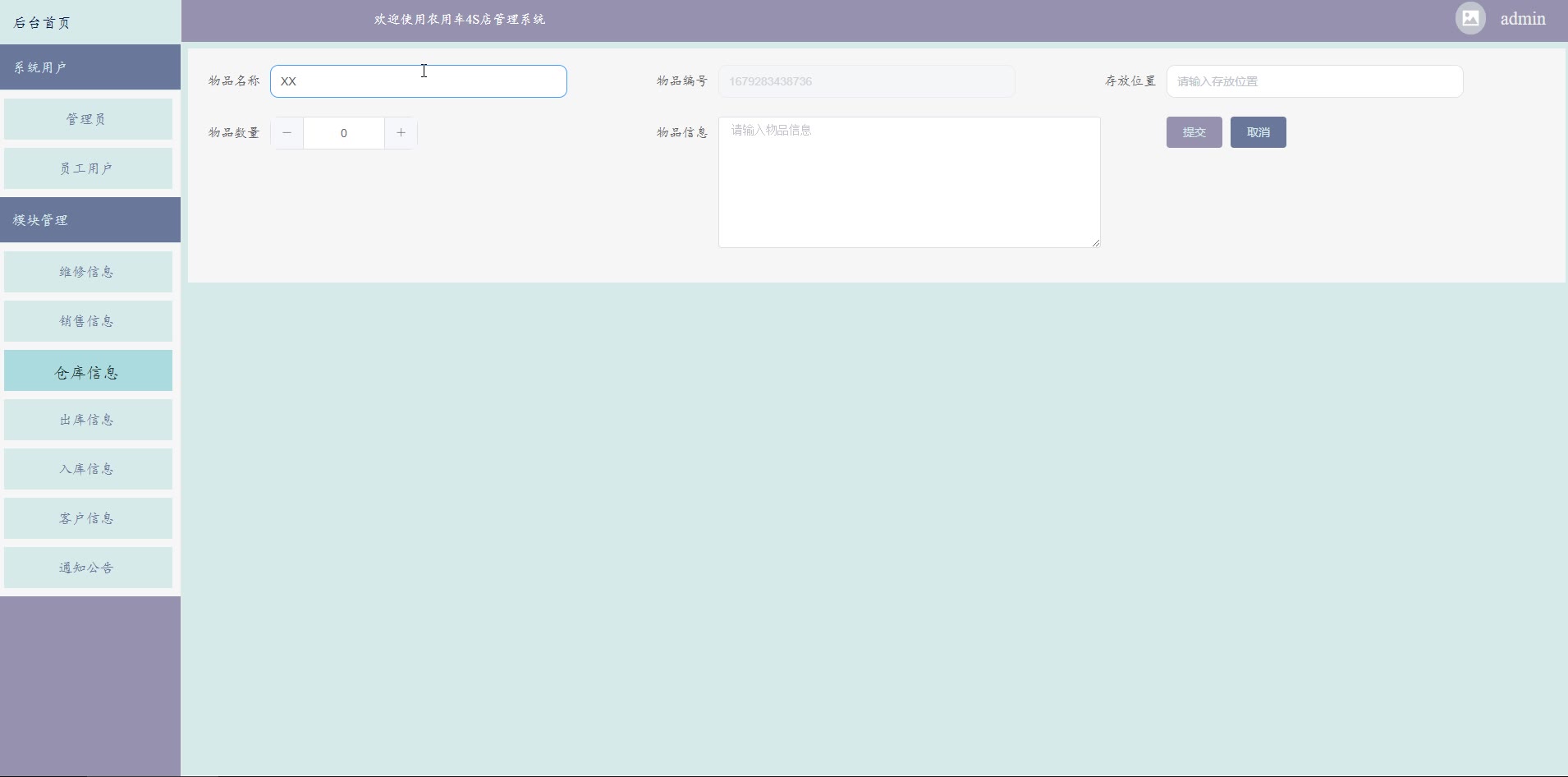The height and width of the screenshot is (777, 1568).
Task: Click the 物品数量 label
Action: click(234, 132)
